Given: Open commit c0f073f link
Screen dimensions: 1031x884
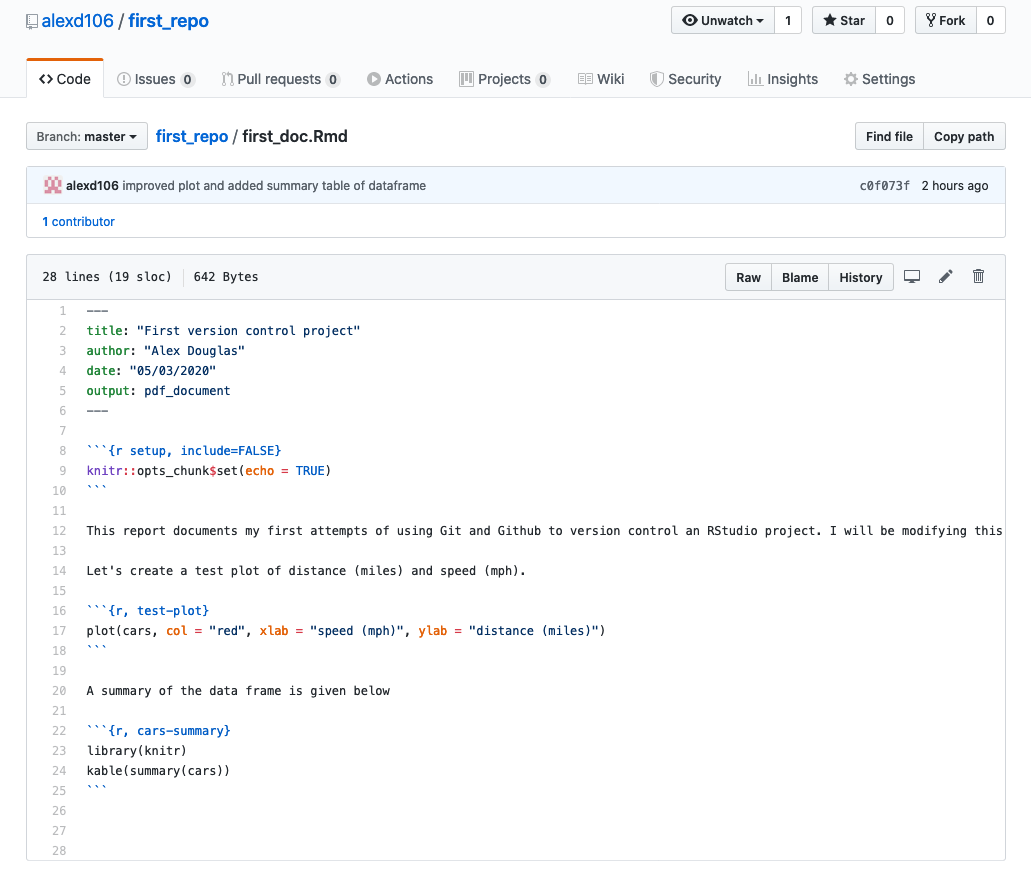Looking at the screenshot, I should 884,185.
